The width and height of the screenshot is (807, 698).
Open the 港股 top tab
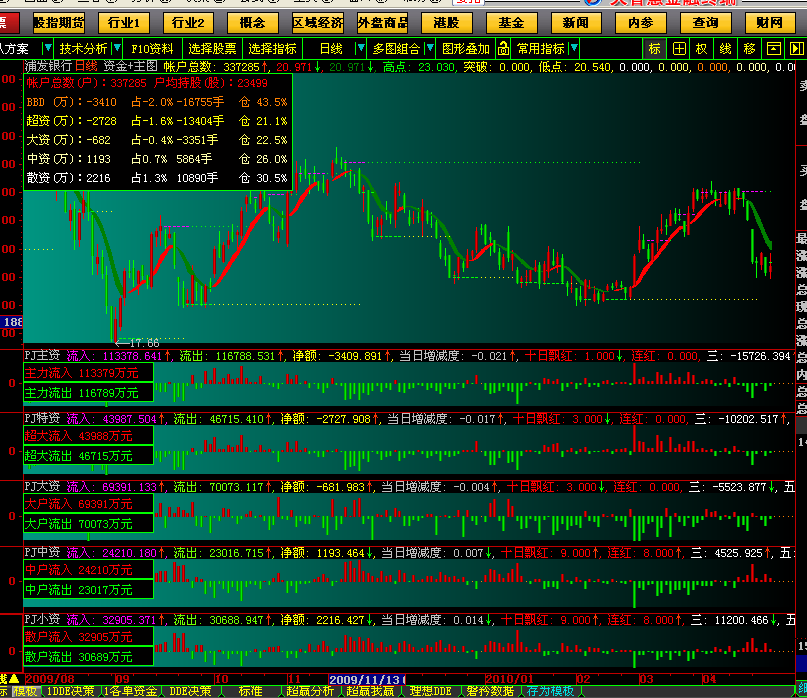(x=447, y=23)
